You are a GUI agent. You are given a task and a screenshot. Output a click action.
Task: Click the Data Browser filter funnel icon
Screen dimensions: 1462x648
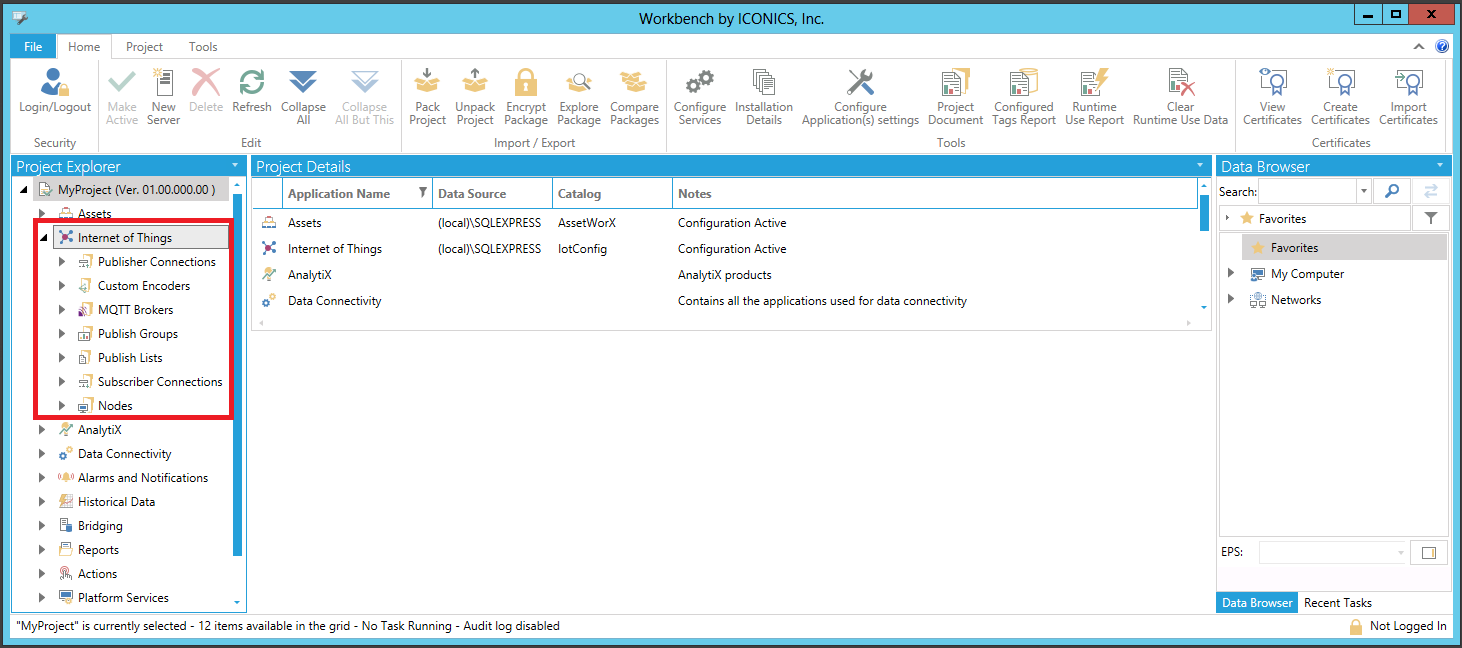1430,218
